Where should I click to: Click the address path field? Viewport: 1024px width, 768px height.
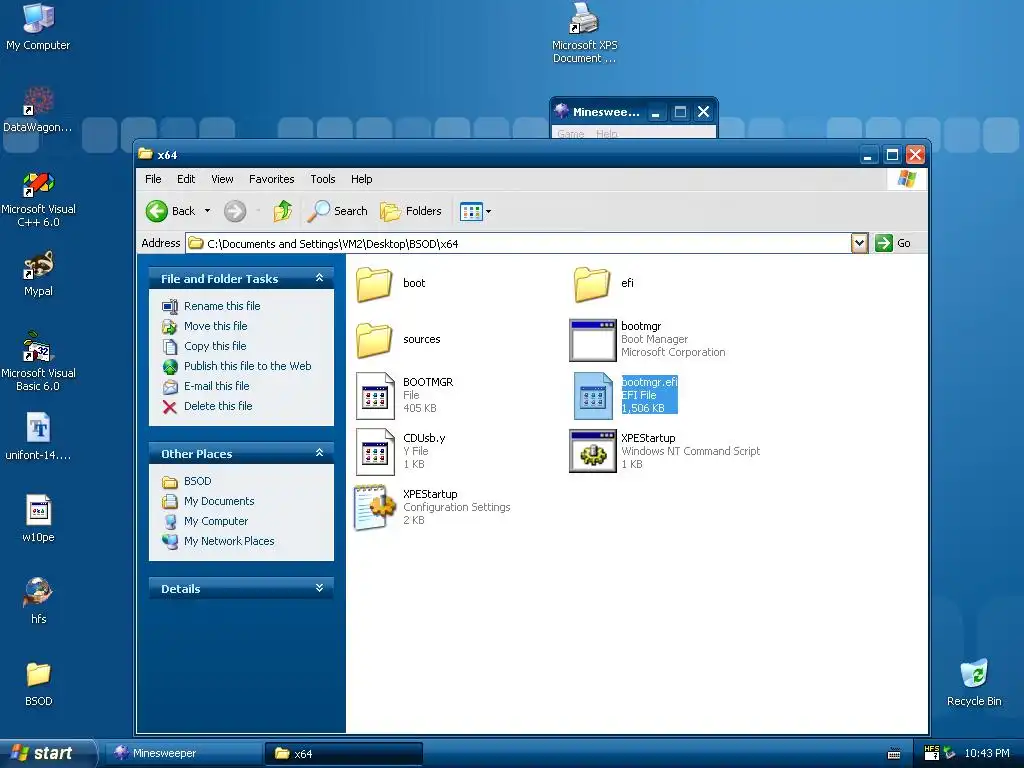519,244
